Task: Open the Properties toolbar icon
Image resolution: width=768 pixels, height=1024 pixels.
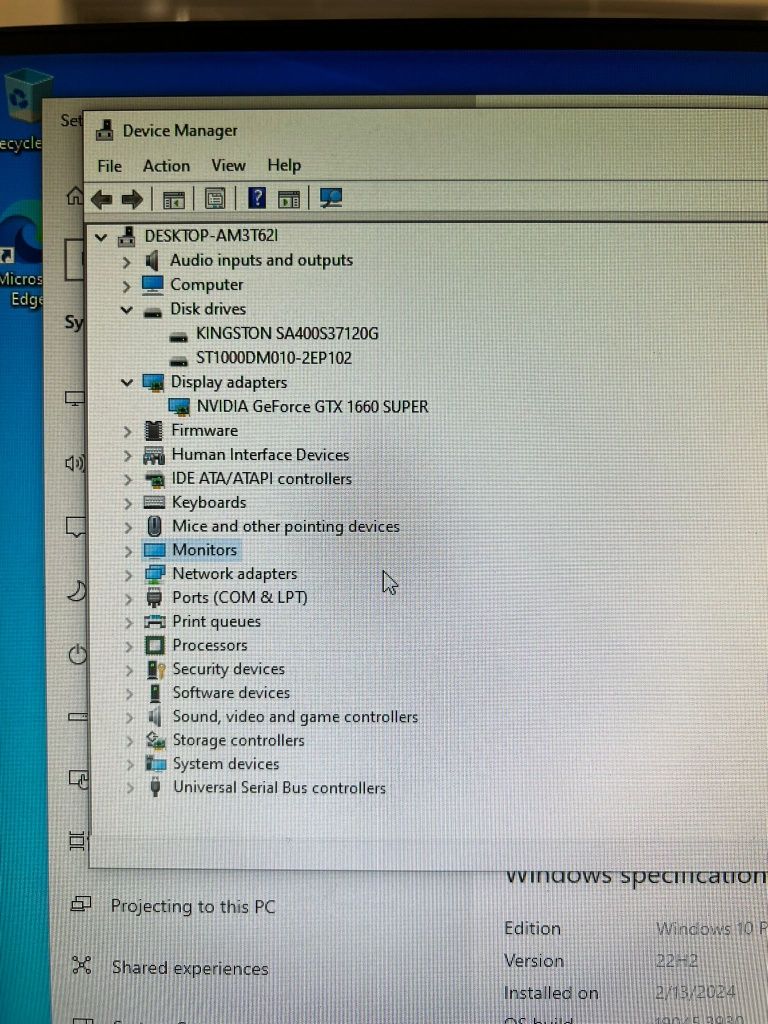Action: 215,199
